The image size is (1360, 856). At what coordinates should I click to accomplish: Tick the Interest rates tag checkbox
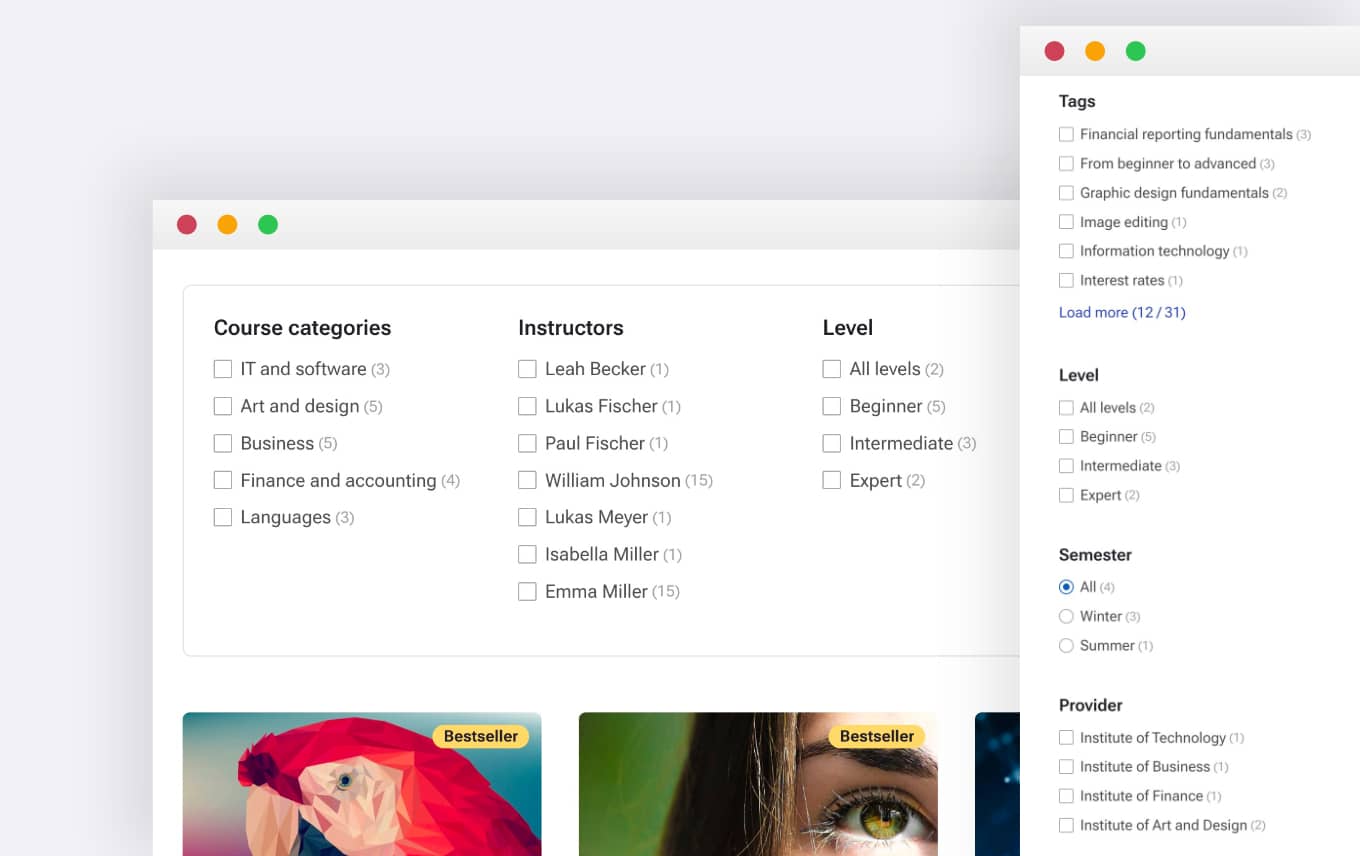(x=1066, y=280)
